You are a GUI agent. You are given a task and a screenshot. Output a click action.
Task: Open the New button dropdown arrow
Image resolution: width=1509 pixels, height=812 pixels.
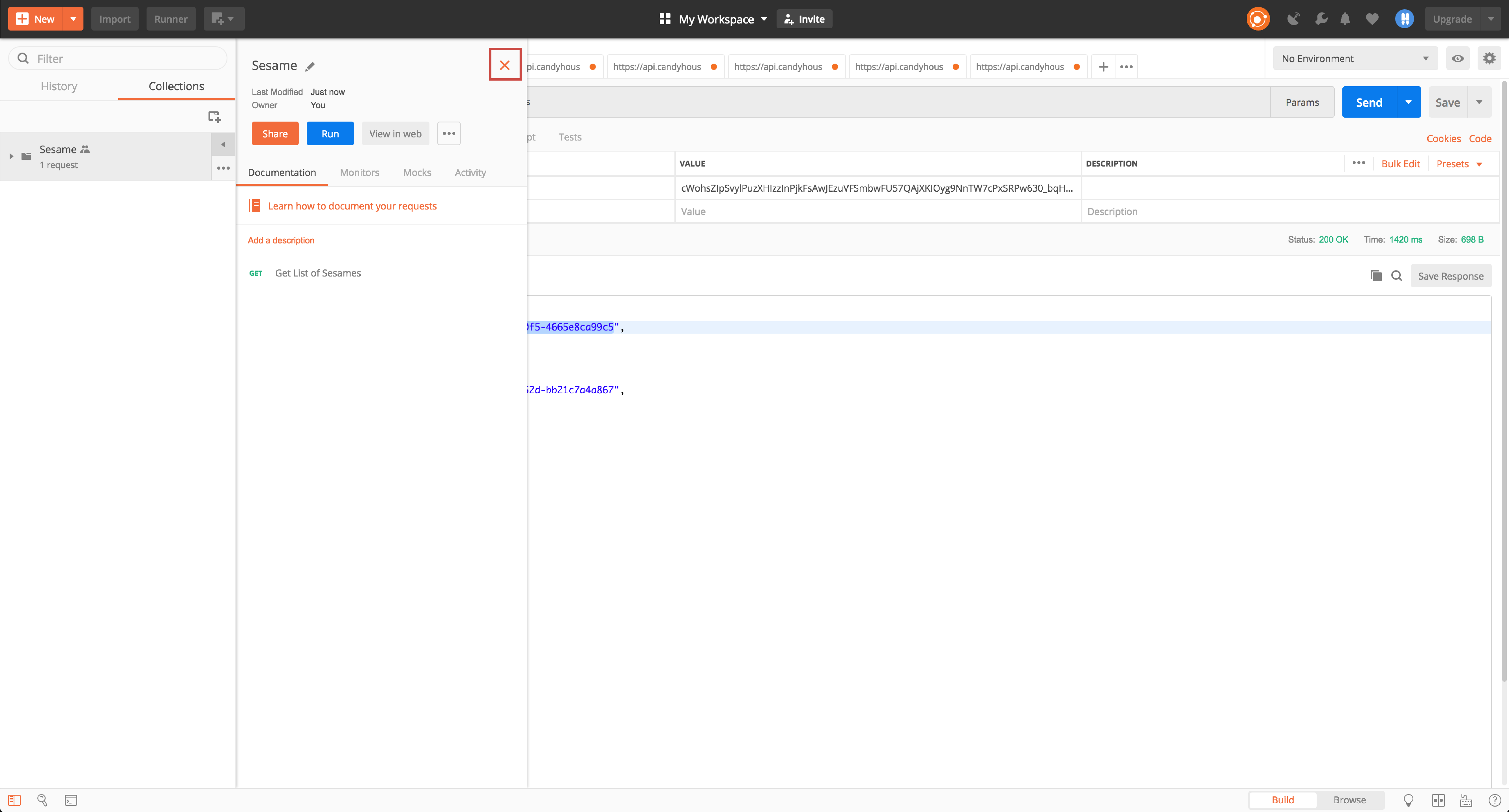click(x=73, y=19)
